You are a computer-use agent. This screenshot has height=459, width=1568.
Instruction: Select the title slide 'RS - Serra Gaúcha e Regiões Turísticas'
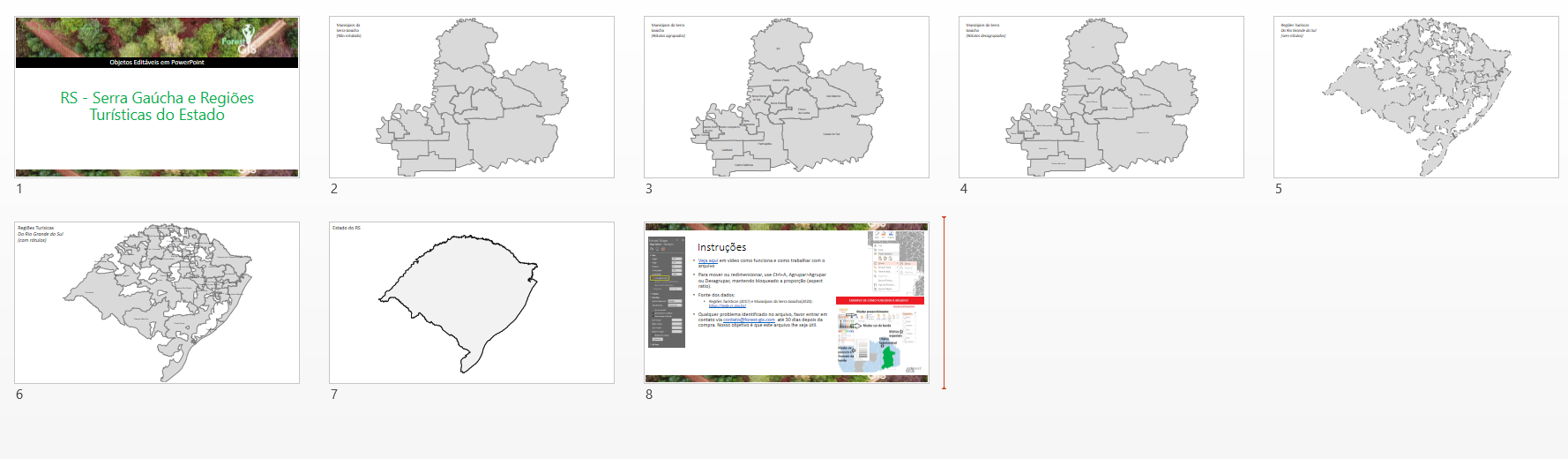pyautogui.click(x=157, y=97)
